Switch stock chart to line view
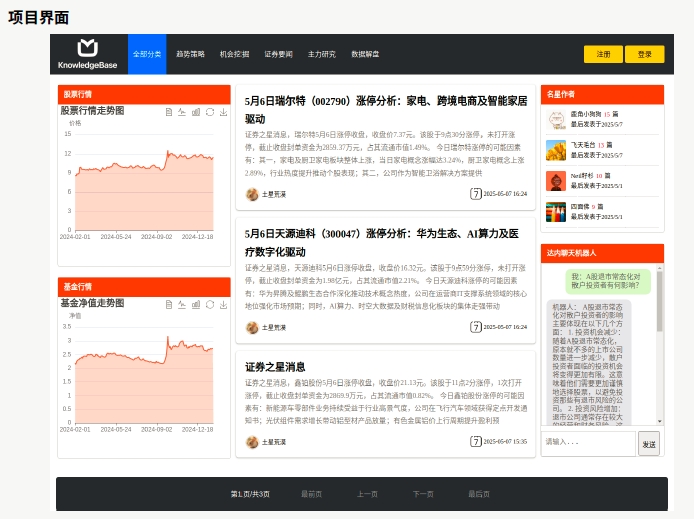Screen dimensions: 694x519 click(182, 111)
